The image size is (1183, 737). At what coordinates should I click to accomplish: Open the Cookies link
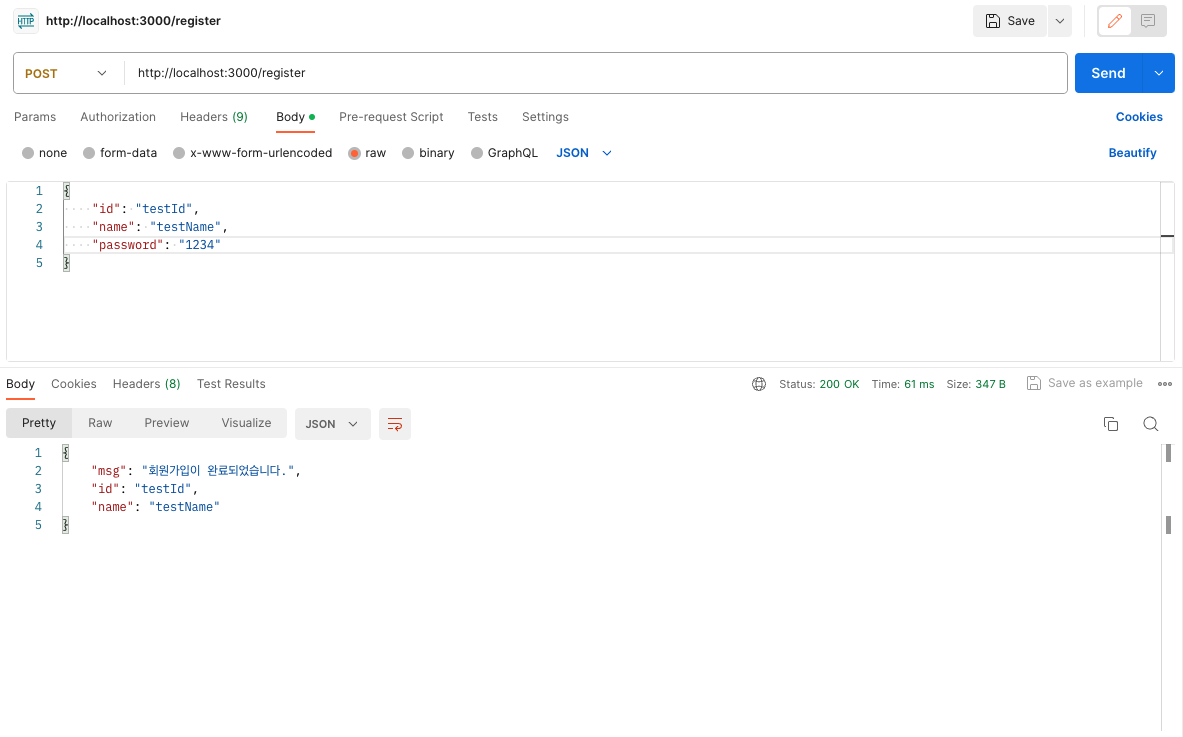(x=1138, y=117)
